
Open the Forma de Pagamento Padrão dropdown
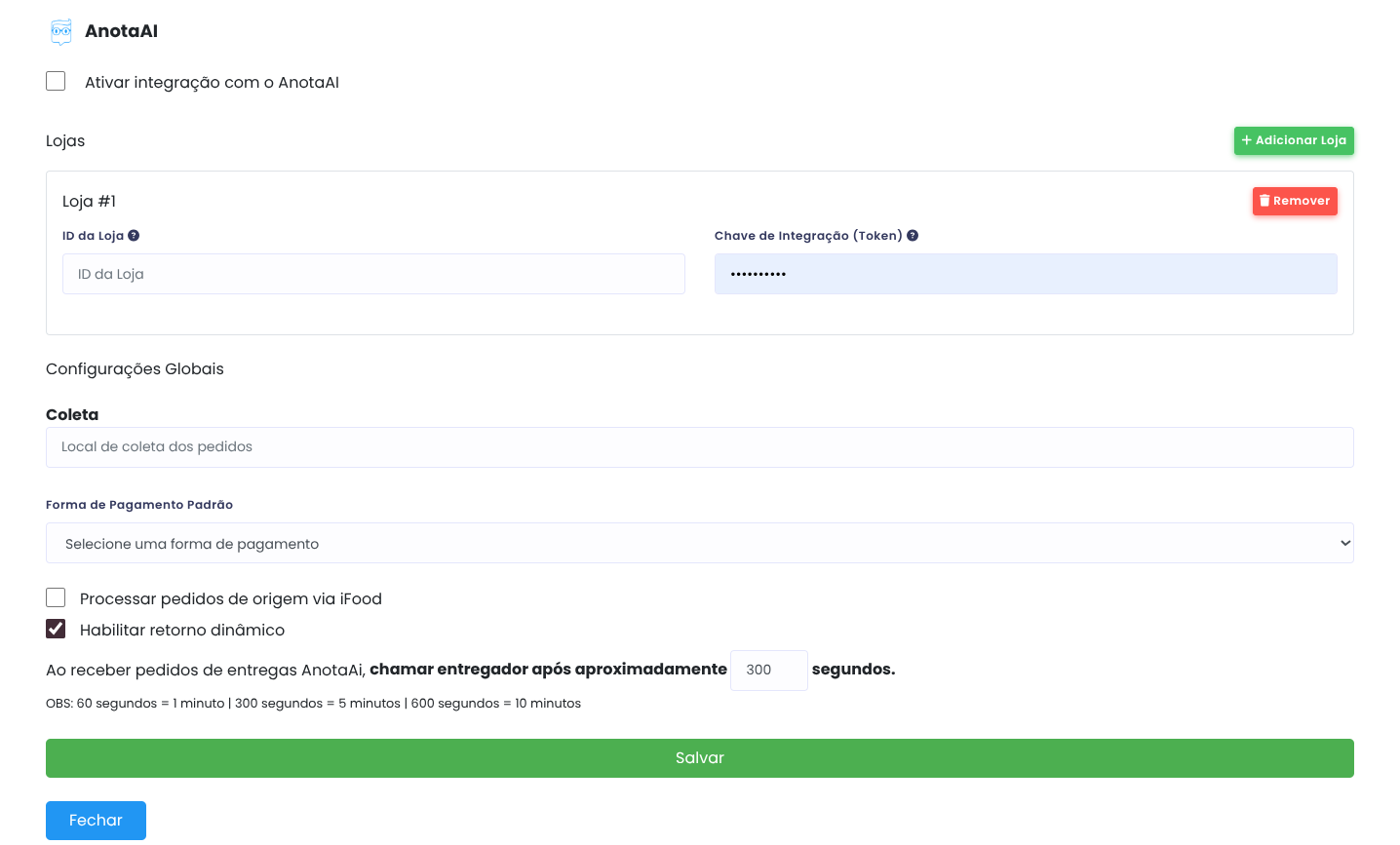[x=699, y=544]
